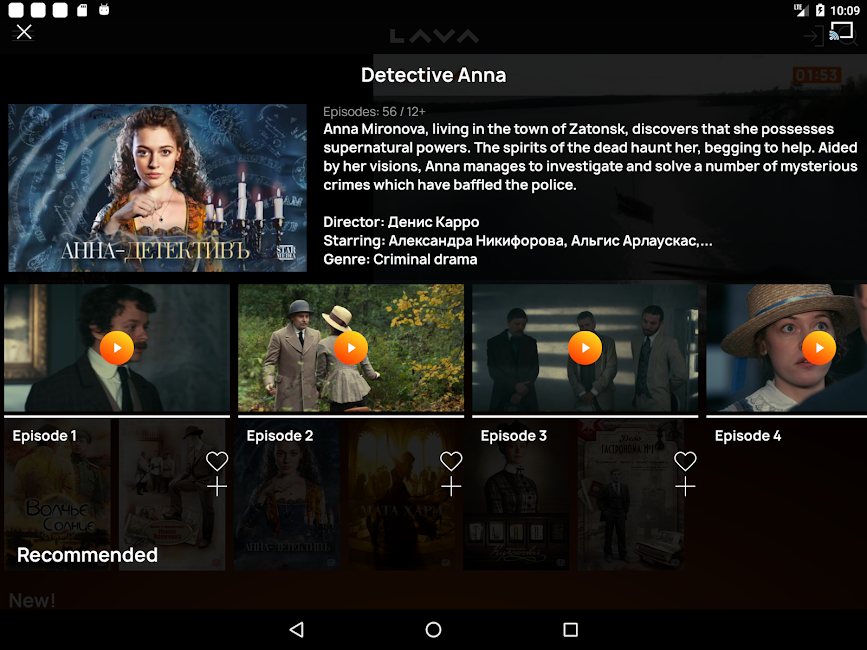Screen dimensions: 867x650
Task: Tap the Android Back navigation button
Action: click(297, 630)
